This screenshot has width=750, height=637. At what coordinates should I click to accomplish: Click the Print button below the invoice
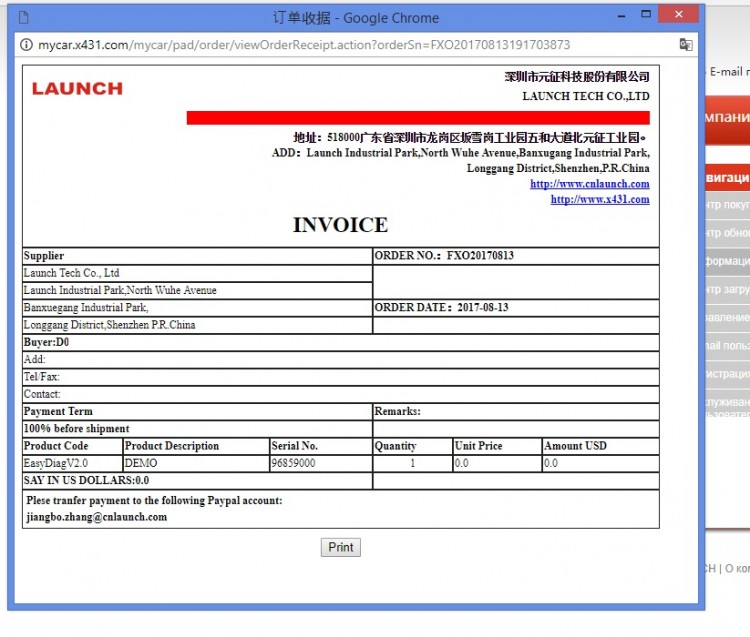coord(340,547)
